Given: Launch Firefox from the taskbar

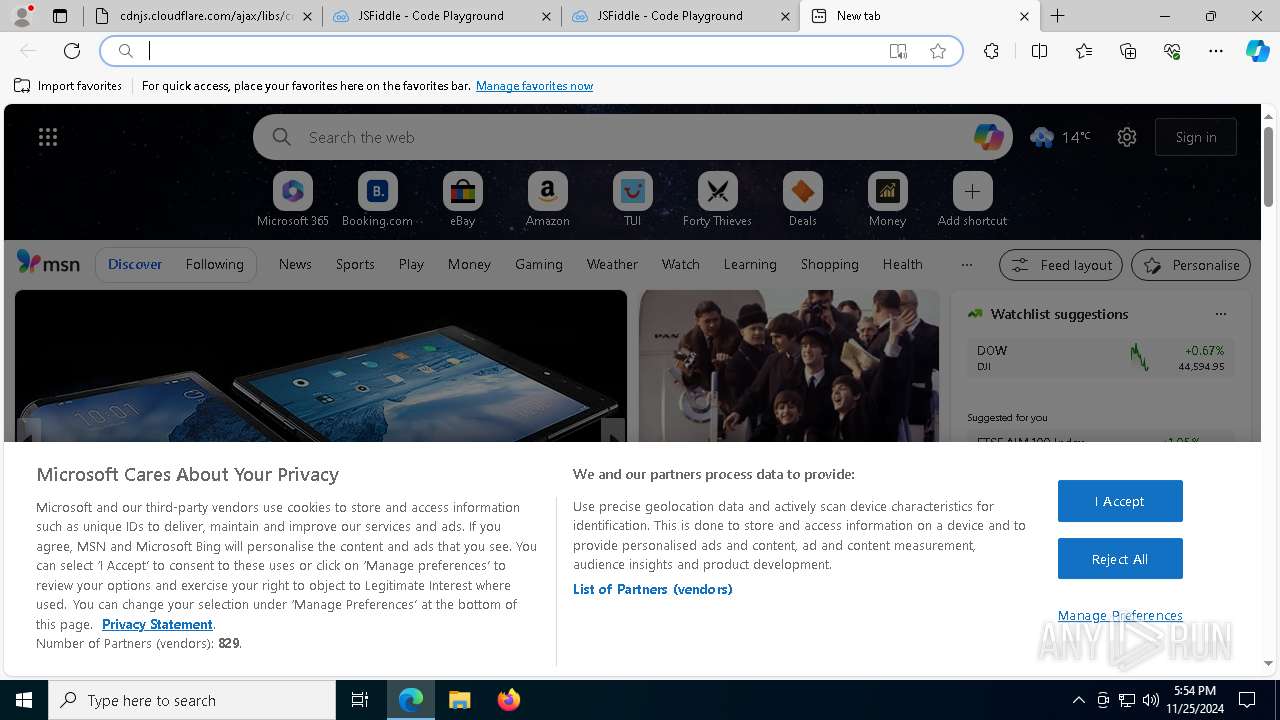Looking at the screenshot, I should click(x=509, y=700).
